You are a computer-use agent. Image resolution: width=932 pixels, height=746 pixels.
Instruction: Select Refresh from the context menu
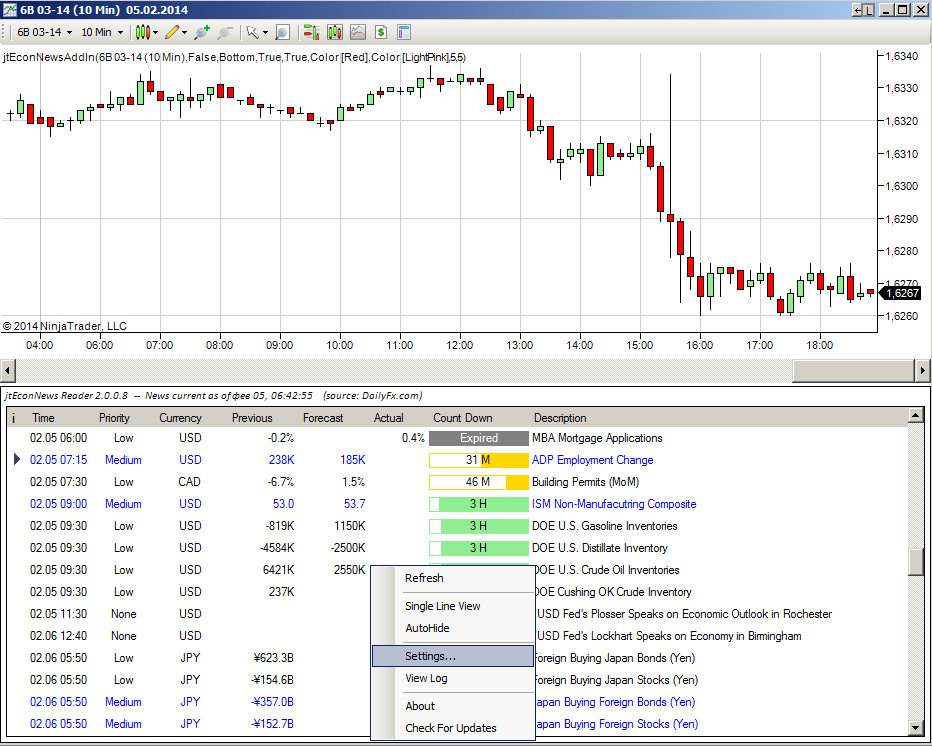[x=424, y=578]
